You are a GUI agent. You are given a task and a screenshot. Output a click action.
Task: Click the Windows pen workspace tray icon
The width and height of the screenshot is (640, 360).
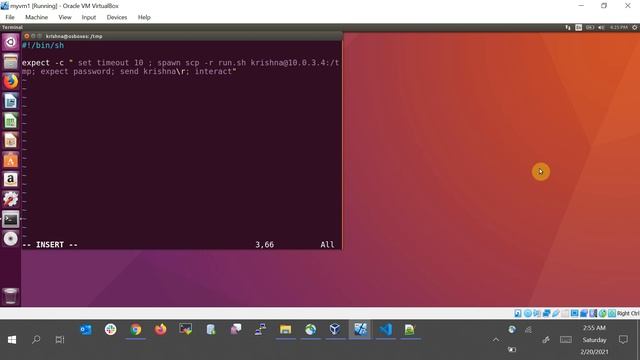click(x=546, y=340)
